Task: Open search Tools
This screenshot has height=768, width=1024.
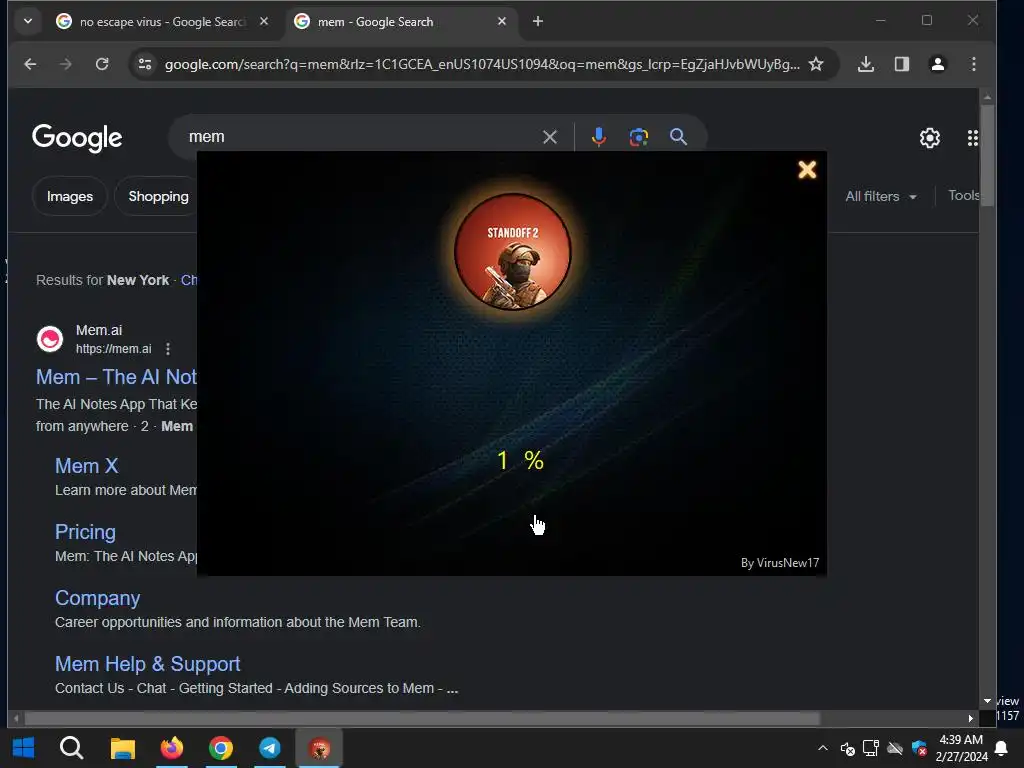Action: 963,195
